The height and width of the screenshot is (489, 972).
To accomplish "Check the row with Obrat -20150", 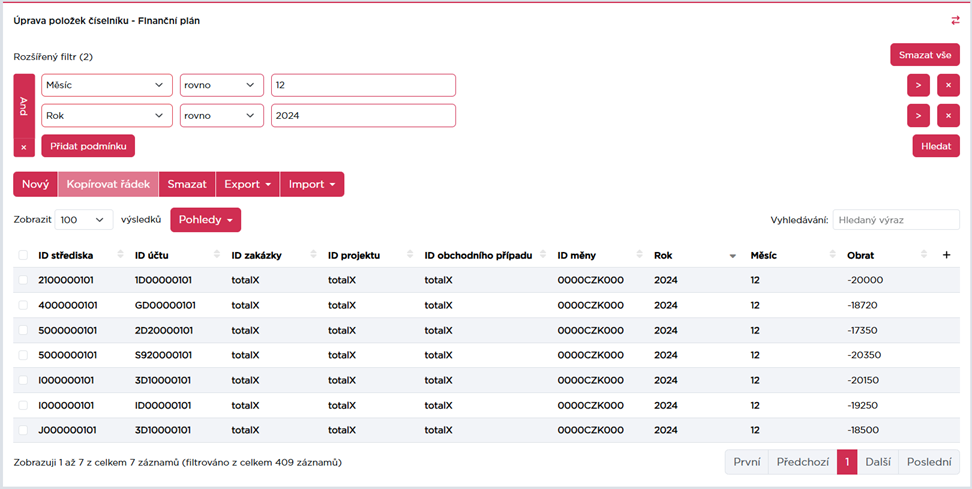I will [23, 380].
